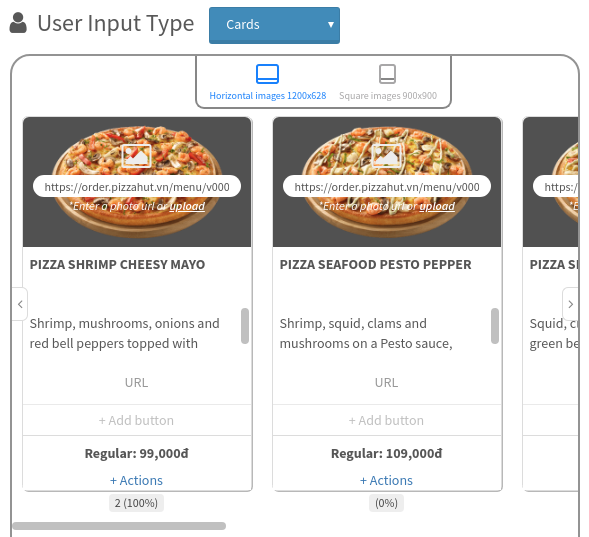Image resolution: width=589 pixels, height=537 pixels.
Task: Select Square images 900x900 layout
Action: 388,83
